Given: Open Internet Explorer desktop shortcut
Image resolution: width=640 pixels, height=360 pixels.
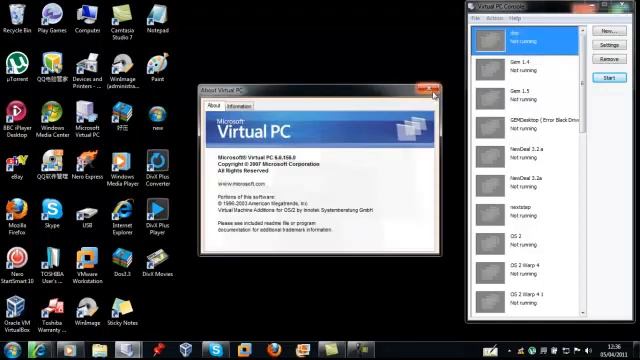Looking at the screenshot, I should 122,217.
